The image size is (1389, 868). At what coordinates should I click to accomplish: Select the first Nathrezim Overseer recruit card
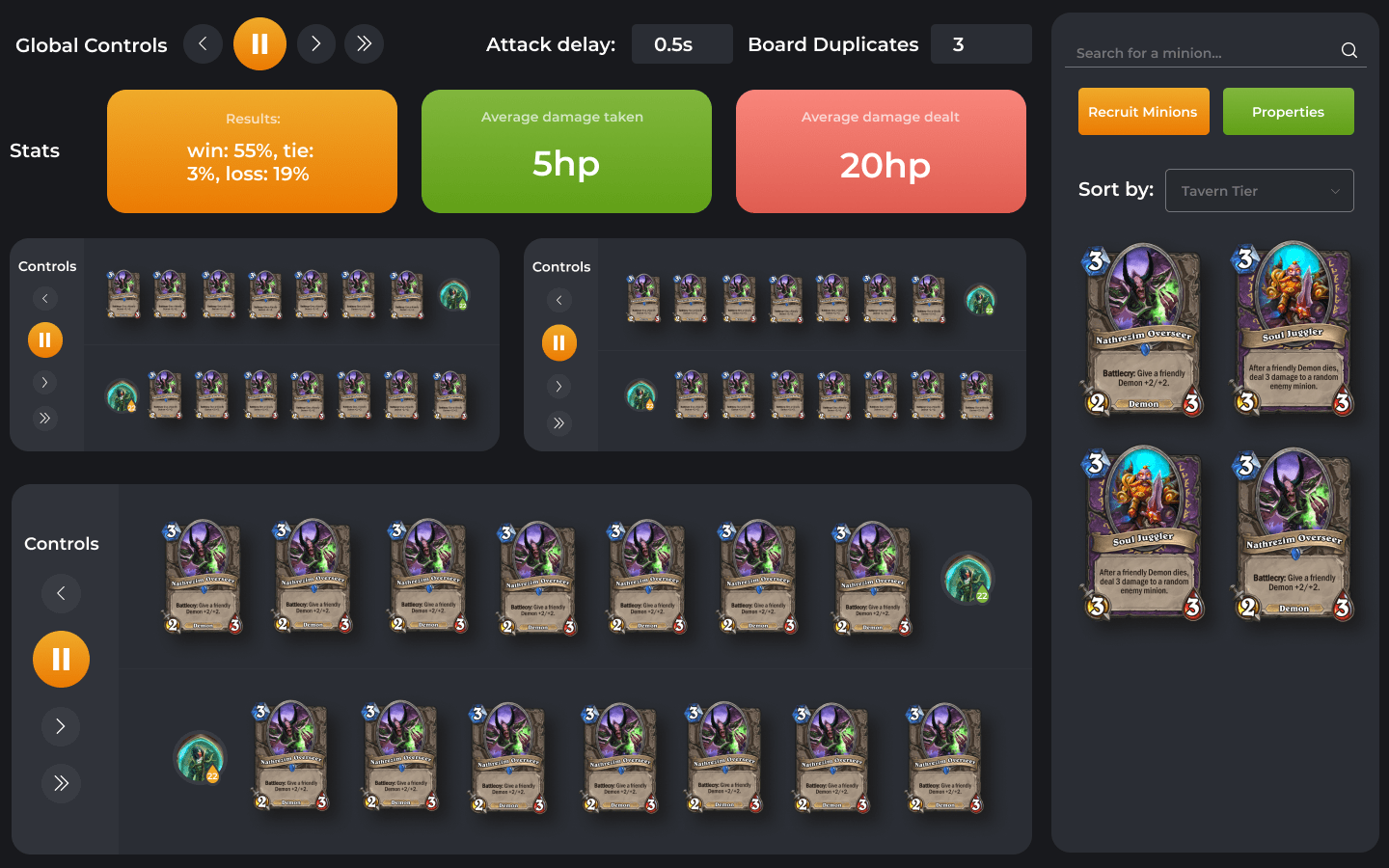[x=1143, y=330]
